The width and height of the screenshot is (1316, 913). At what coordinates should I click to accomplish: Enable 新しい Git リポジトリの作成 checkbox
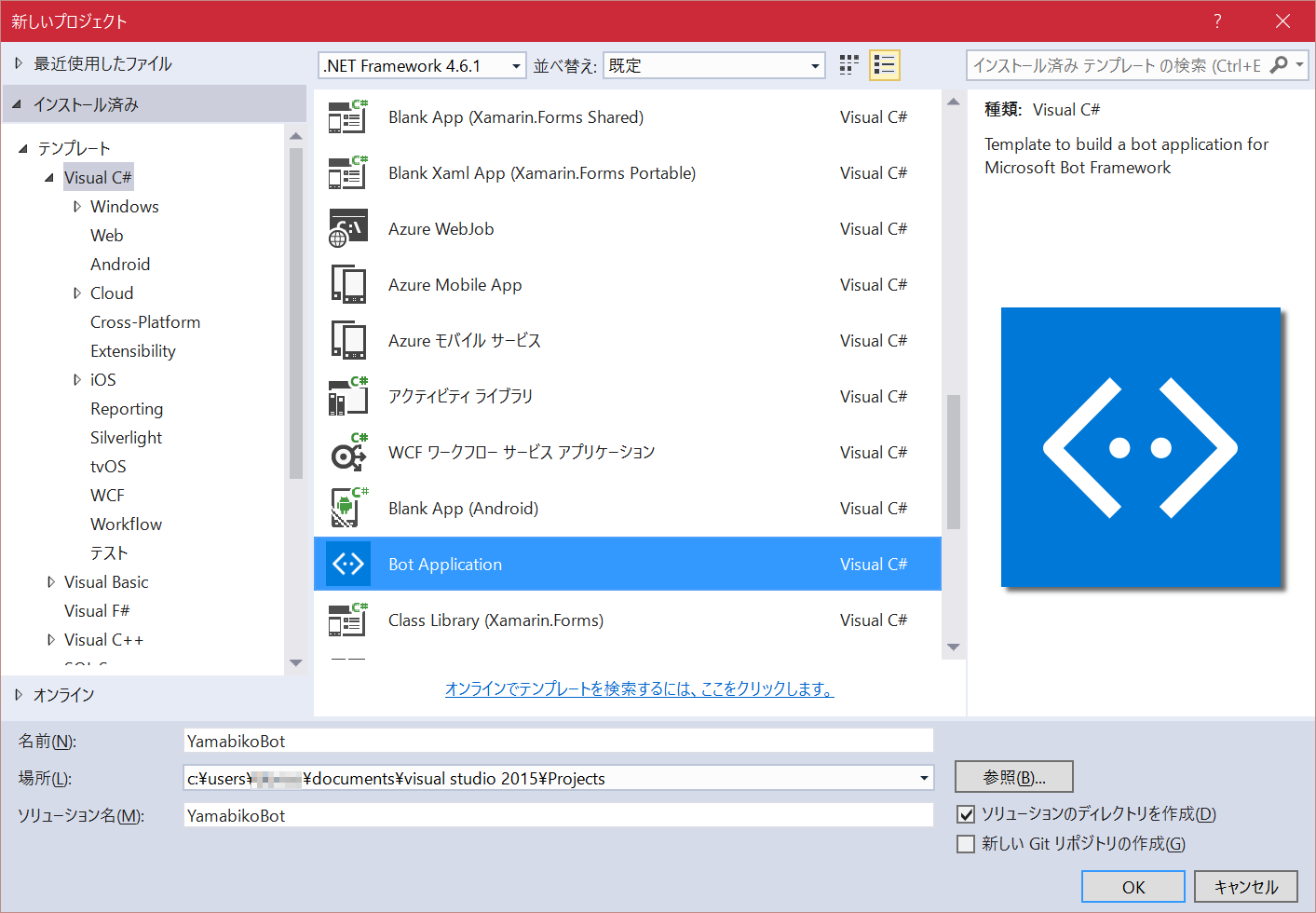coord(966,844)
